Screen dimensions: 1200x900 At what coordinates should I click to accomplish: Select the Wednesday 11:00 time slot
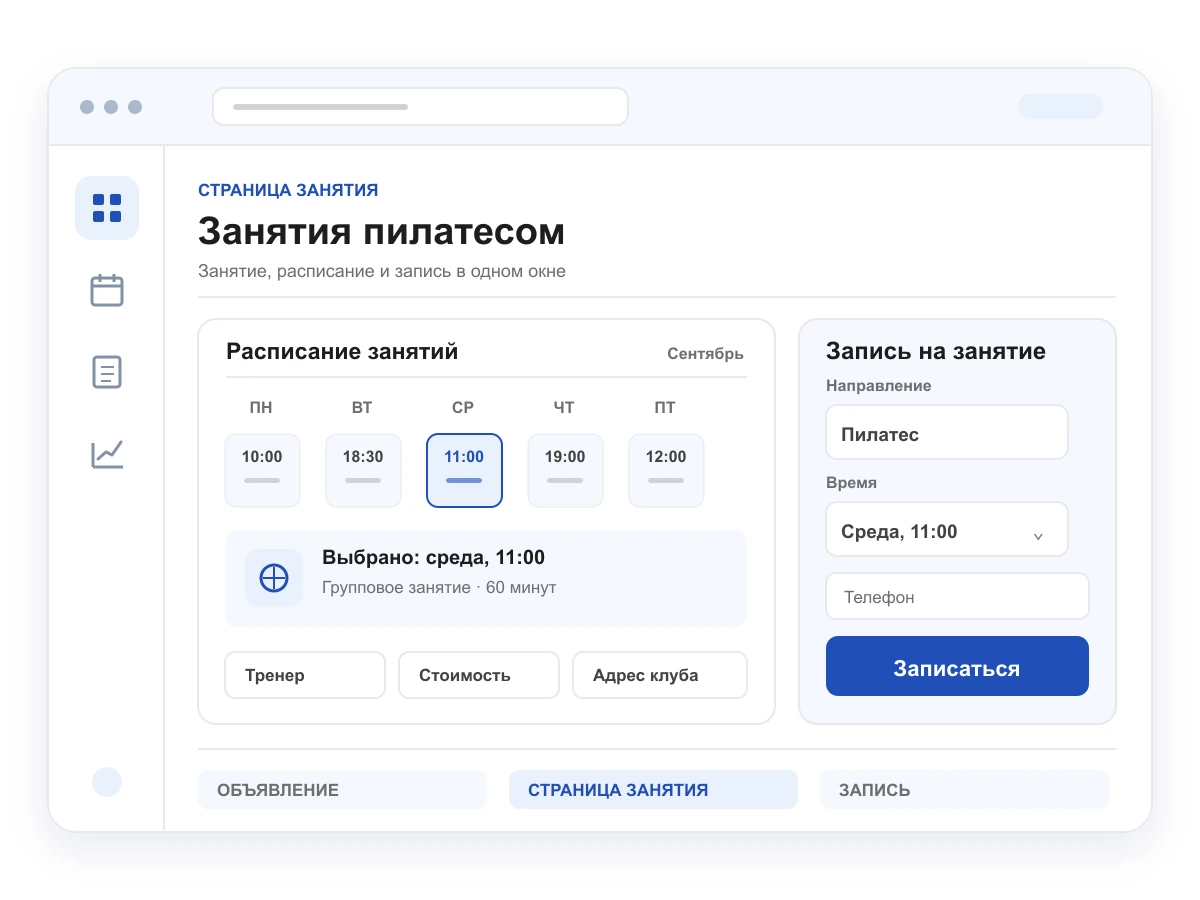(464, 470)
